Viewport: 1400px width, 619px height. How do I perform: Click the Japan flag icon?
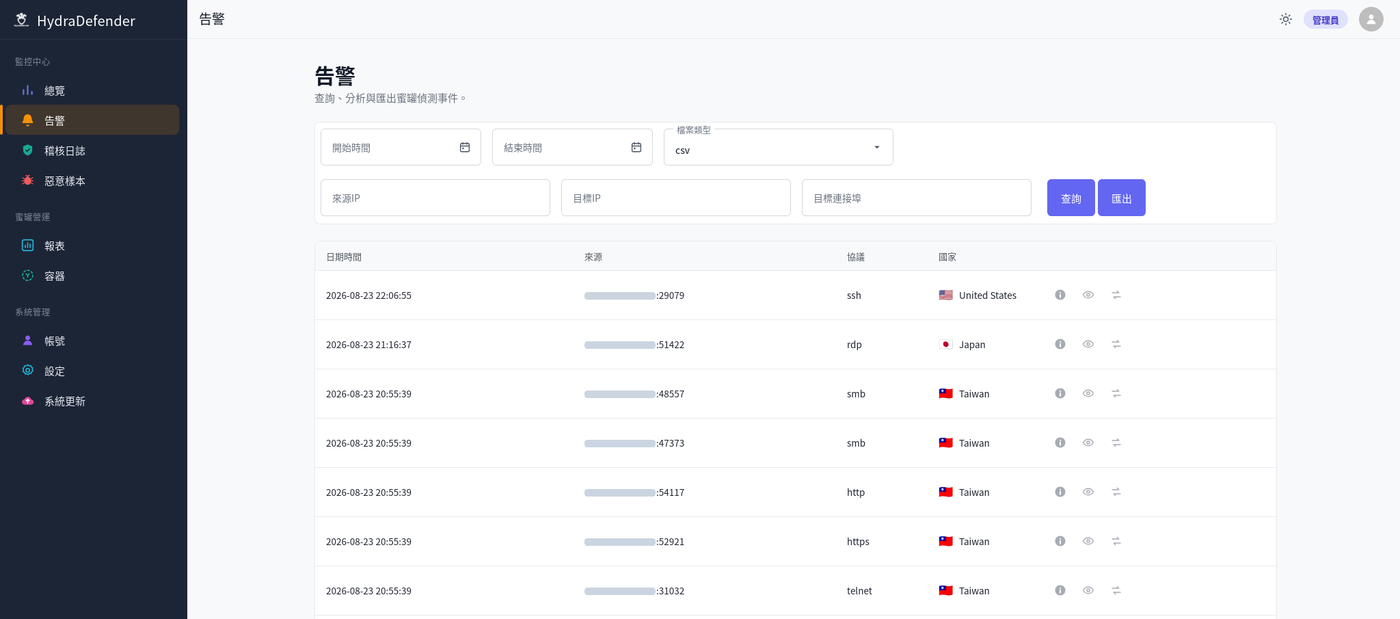click(x=945, y=344)
